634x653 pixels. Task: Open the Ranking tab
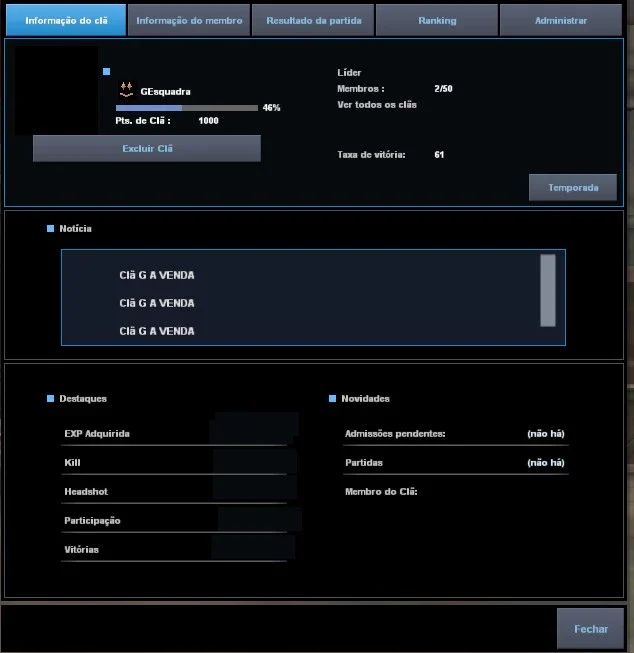(x=437, y=20)
